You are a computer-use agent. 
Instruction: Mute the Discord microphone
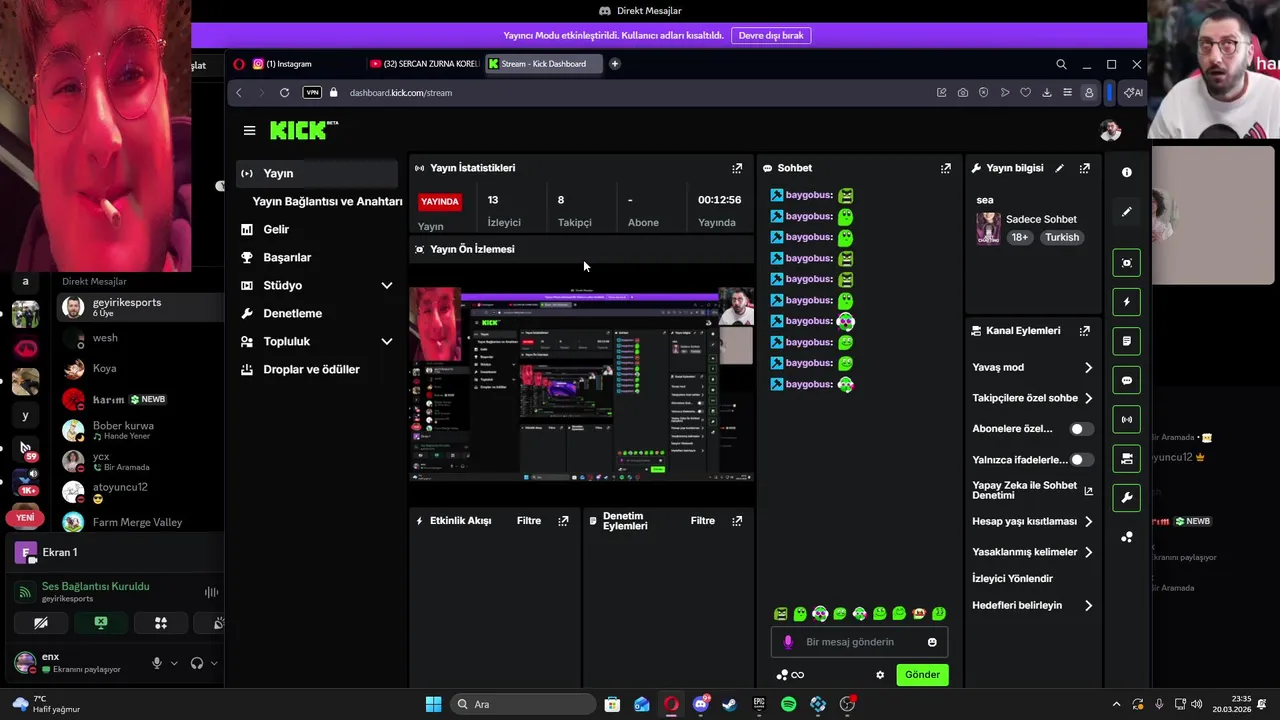pyautogui.click(x=156, y=662)
